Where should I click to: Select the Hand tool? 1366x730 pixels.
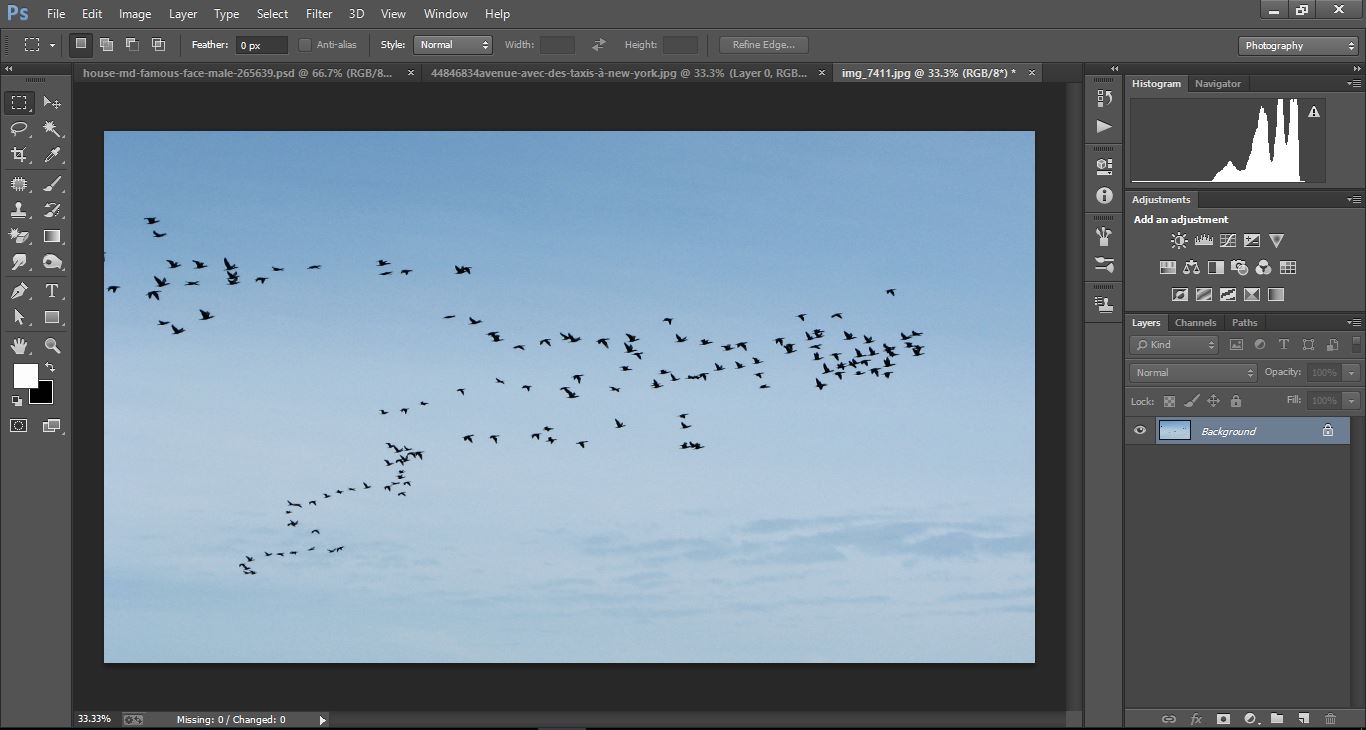pyautogui.click(x=19, y=346)
